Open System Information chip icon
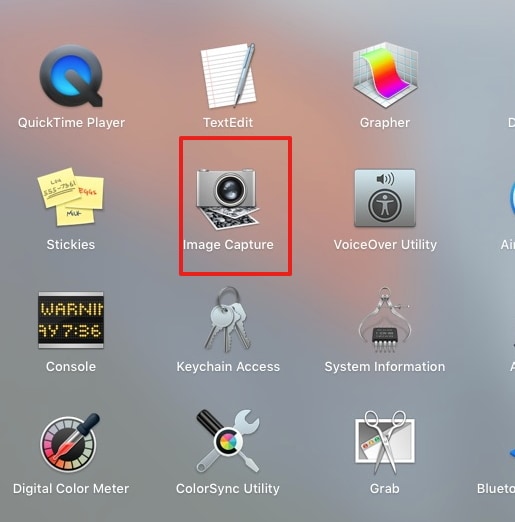This screenshot has height=522, width=515. click(x=385, y=319)
